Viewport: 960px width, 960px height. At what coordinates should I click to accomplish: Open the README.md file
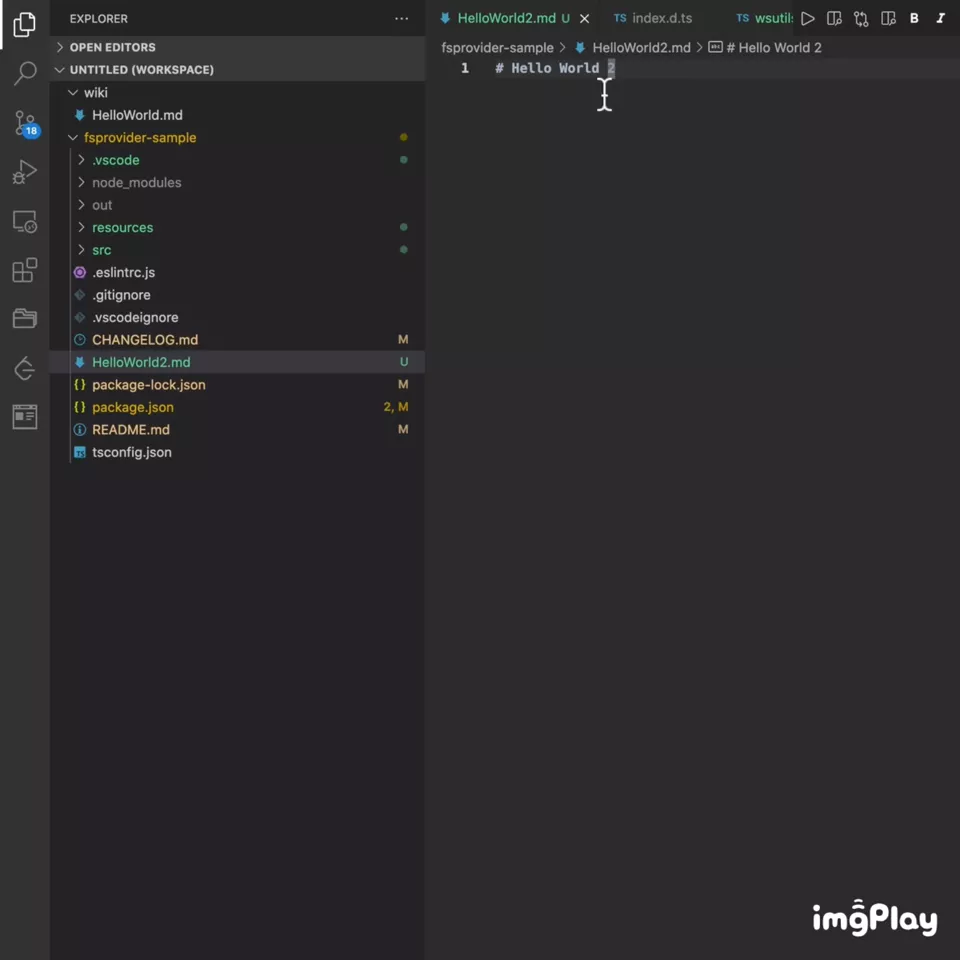[x=237, y=430]
